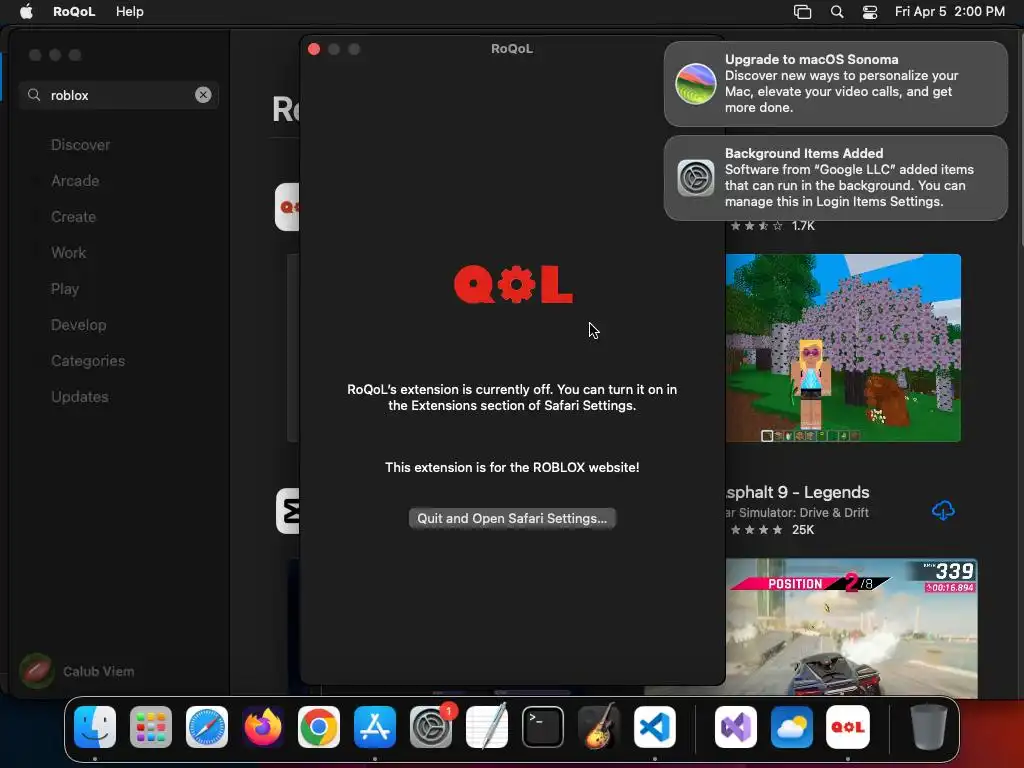Open Categories in App Store sidebar
Screen dimensions: 1024x768
88,360
